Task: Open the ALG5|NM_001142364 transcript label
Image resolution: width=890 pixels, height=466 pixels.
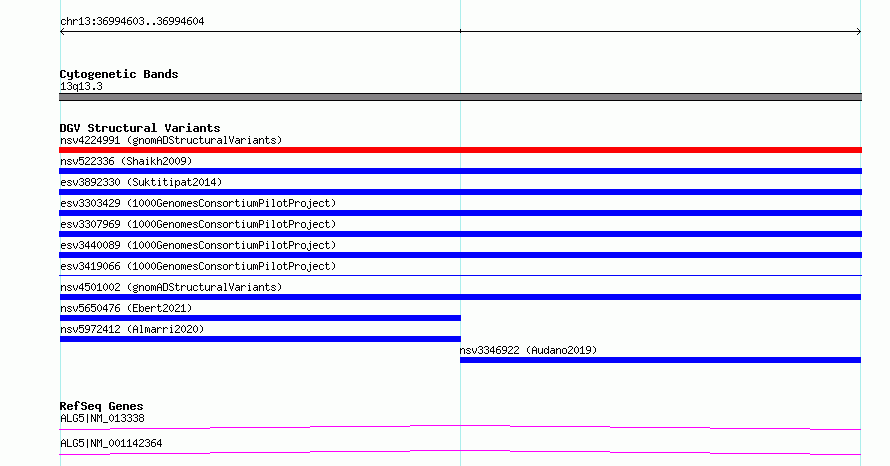Action: 111,443
